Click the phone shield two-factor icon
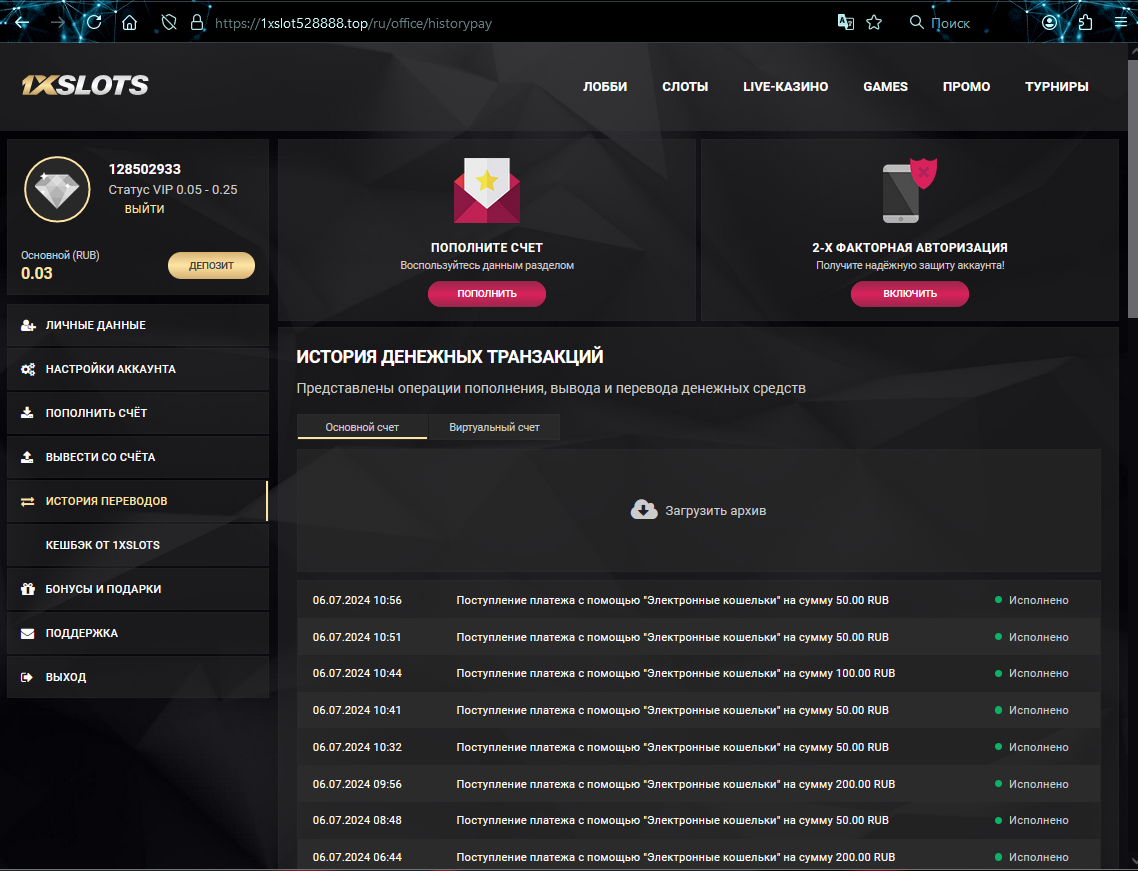 point(909,190)
